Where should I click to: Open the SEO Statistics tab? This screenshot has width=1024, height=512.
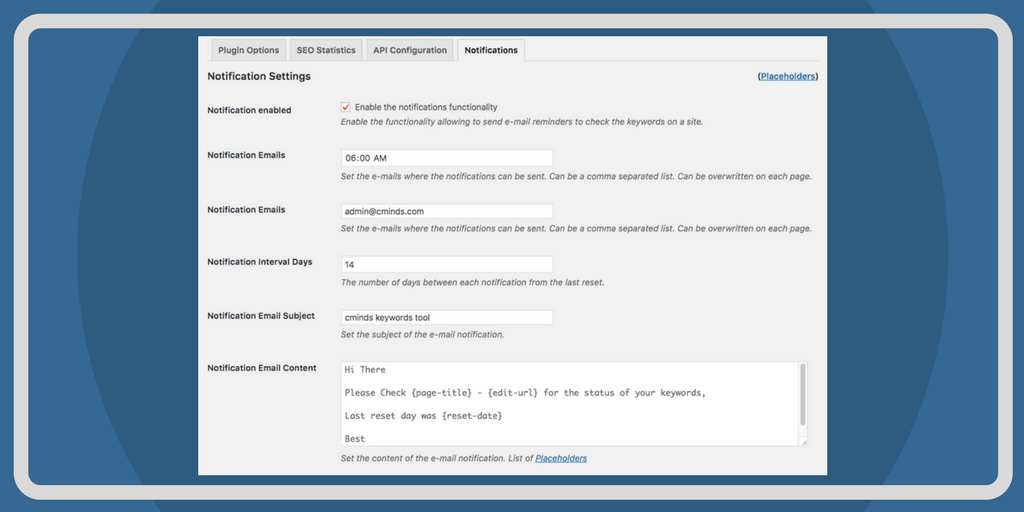(x=326, y=50)
